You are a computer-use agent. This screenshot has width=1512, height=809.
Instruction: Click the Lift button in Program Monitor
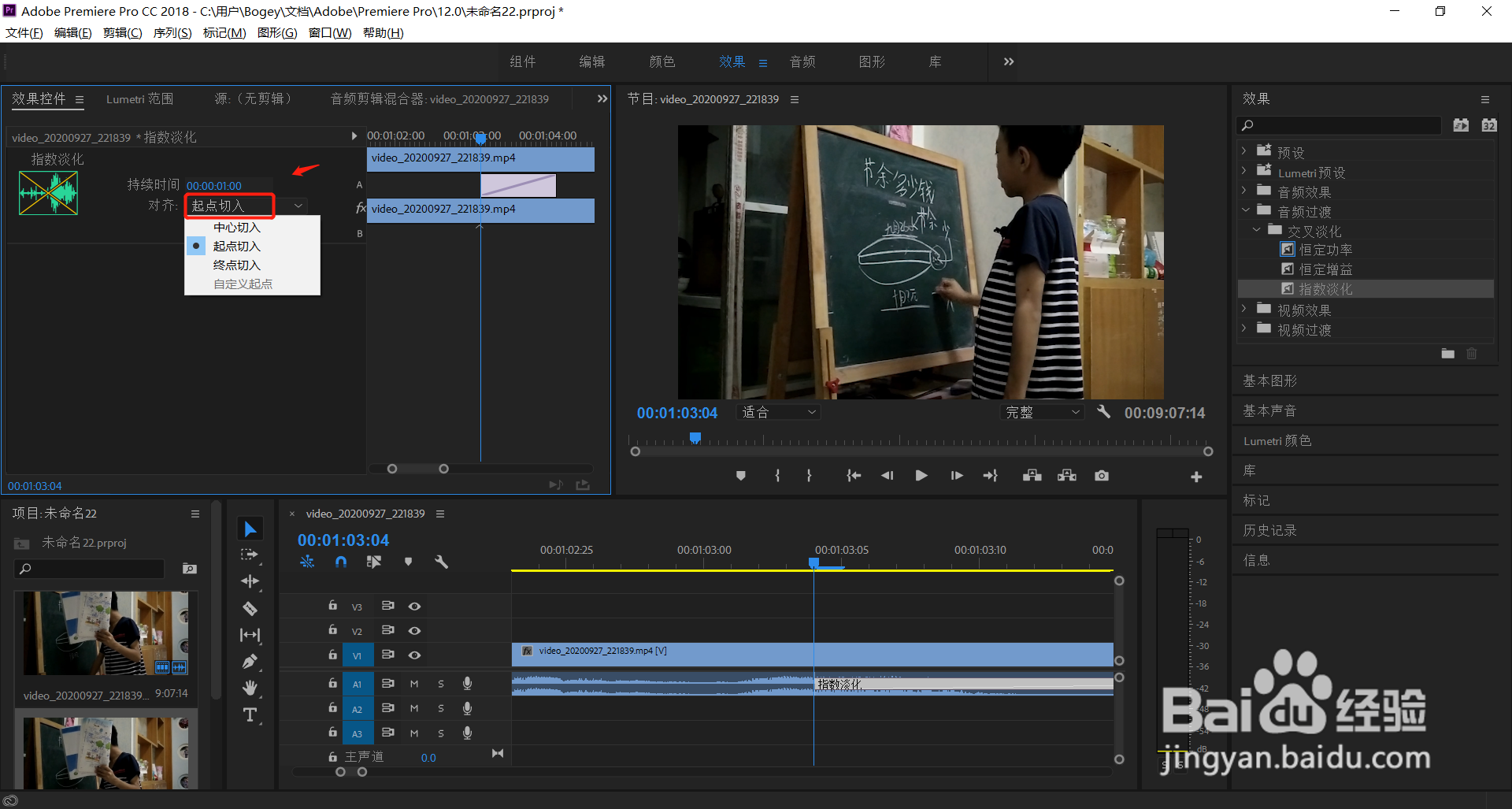[1032, 476]
